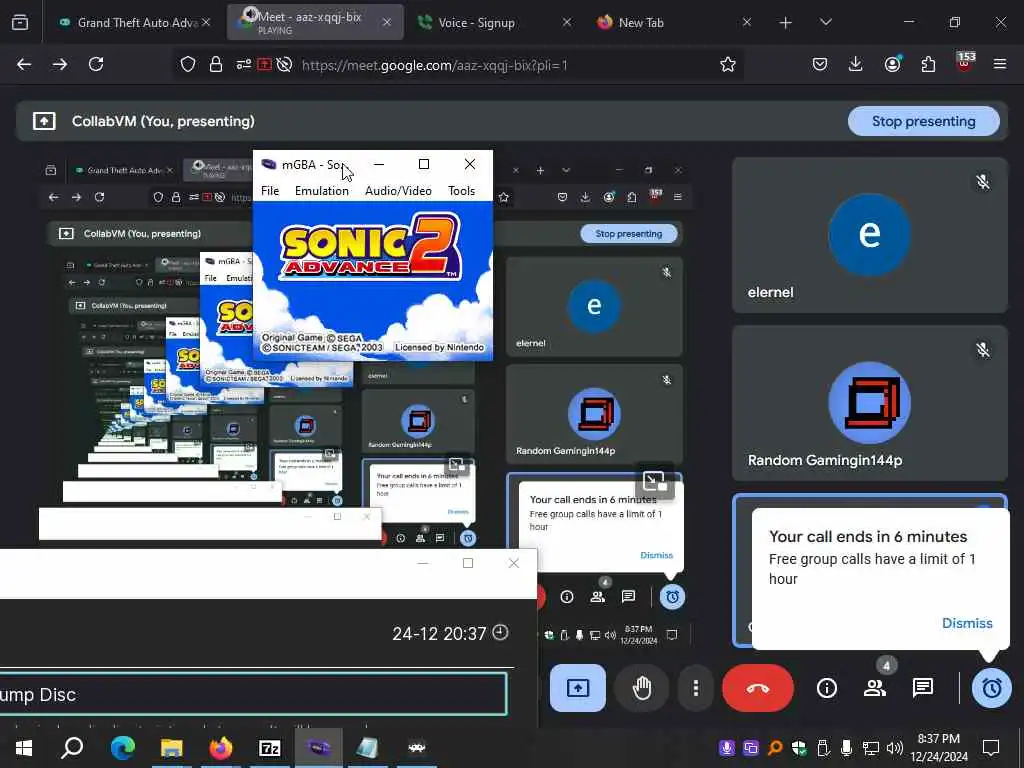This screenshot has width=1024, height=768.
Task: Go back one page in Firefox
Action: tap(24, 64)
